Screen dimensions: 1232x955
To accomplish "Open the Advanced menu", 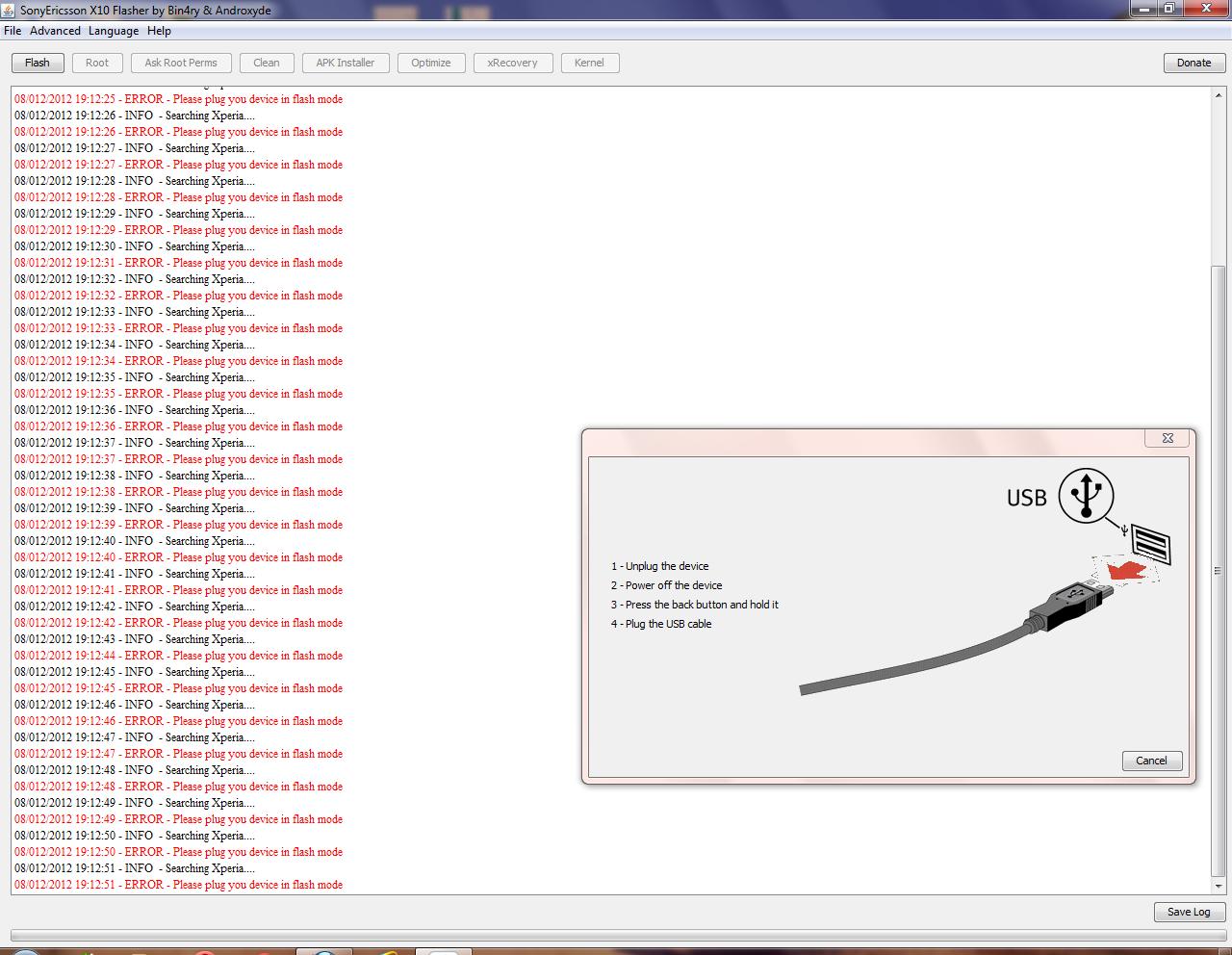I will pos(55,31).
